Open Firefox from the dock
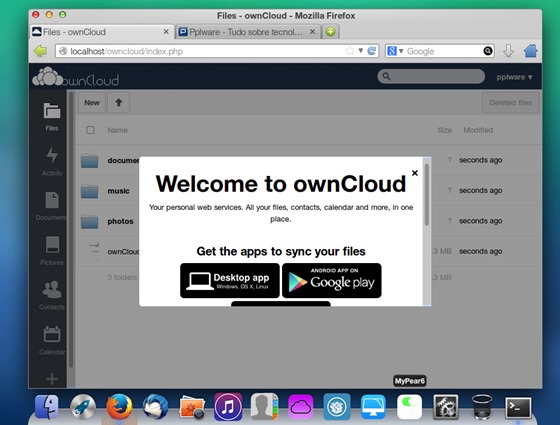 pos(119,406)
